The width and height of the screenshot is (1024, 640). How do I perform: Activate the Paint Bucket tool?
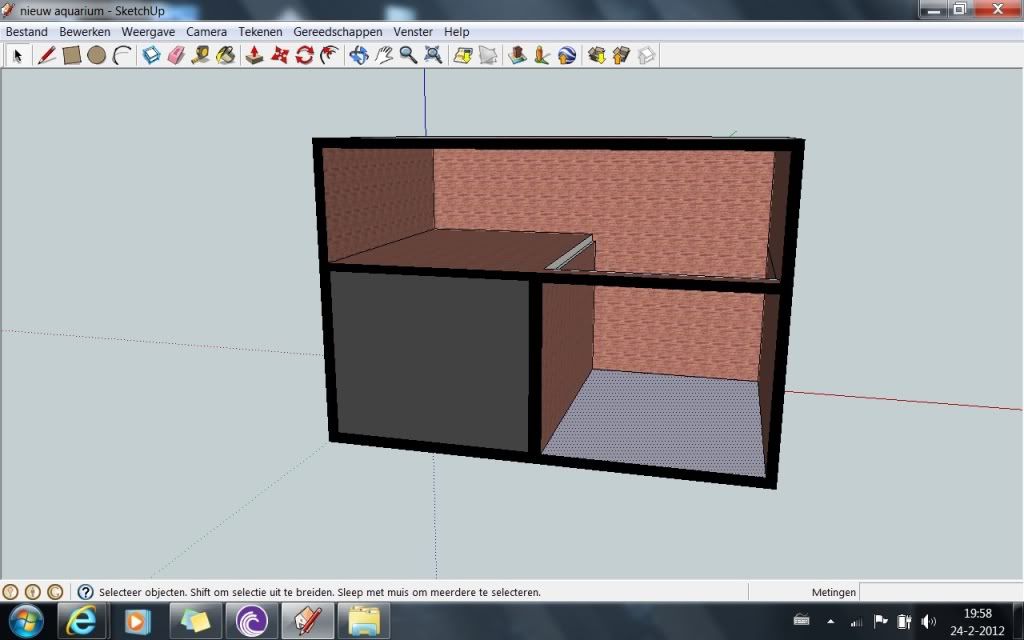pos(226,55)
